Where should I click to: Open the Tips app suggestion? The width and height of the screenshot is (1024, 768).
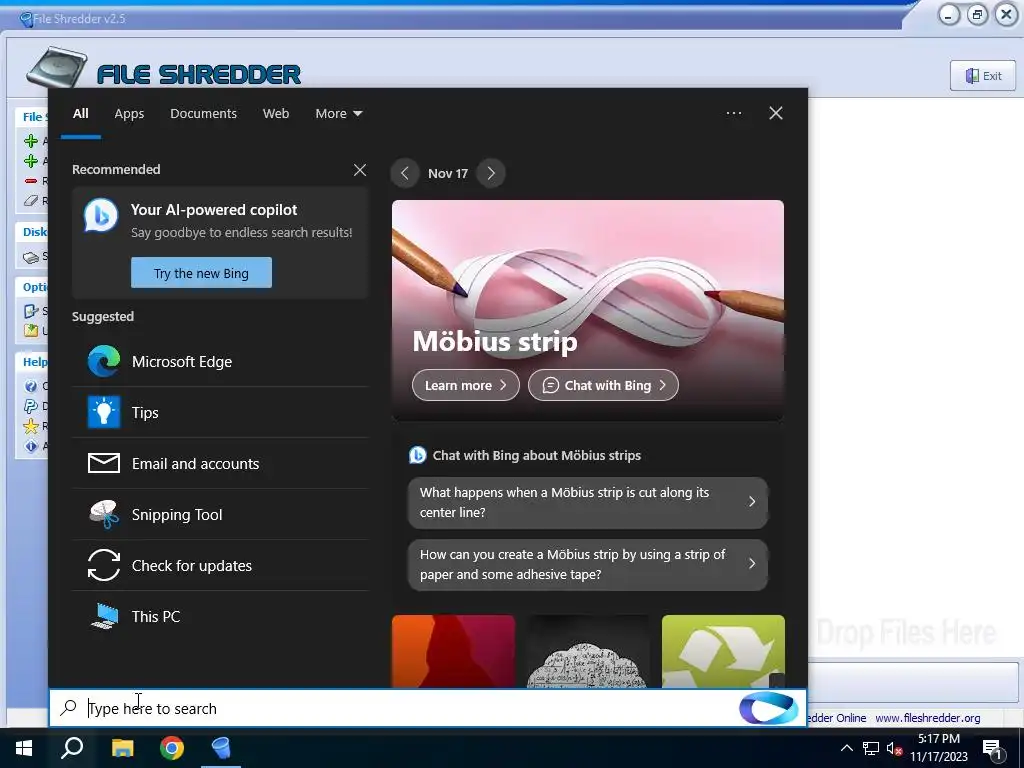coord(220,413)
